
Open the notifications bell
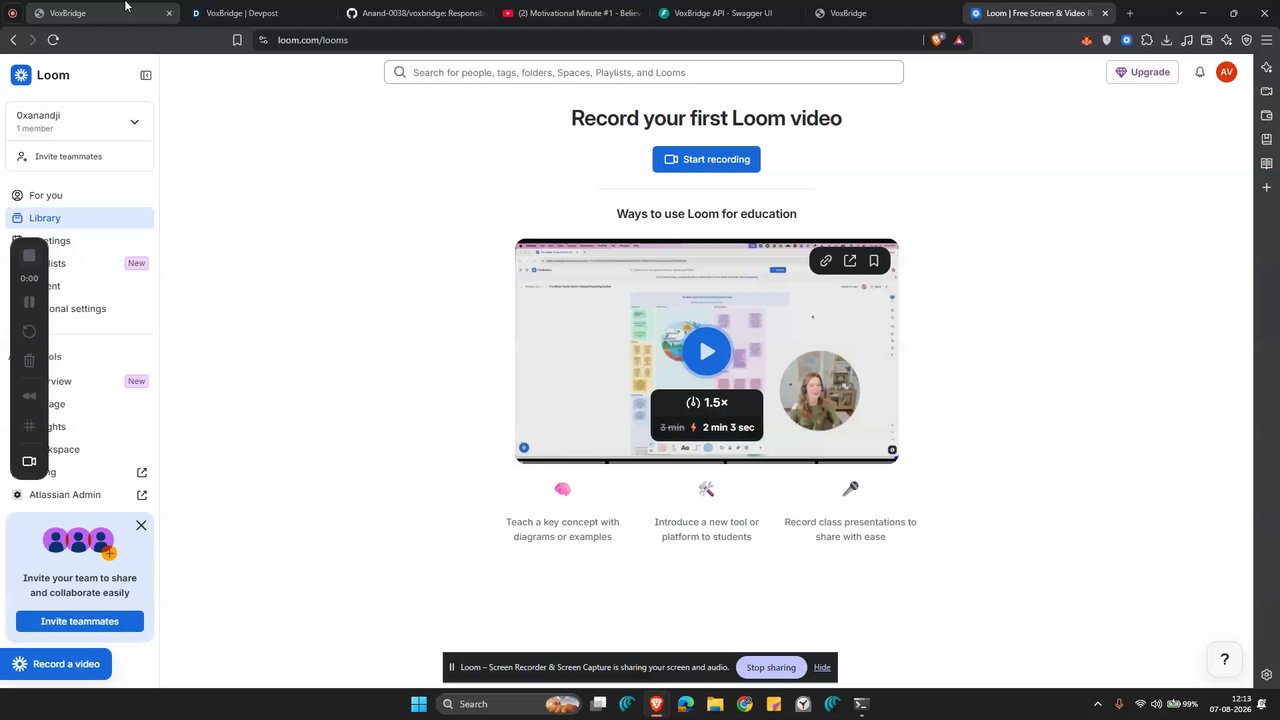tap(1200, 72)
